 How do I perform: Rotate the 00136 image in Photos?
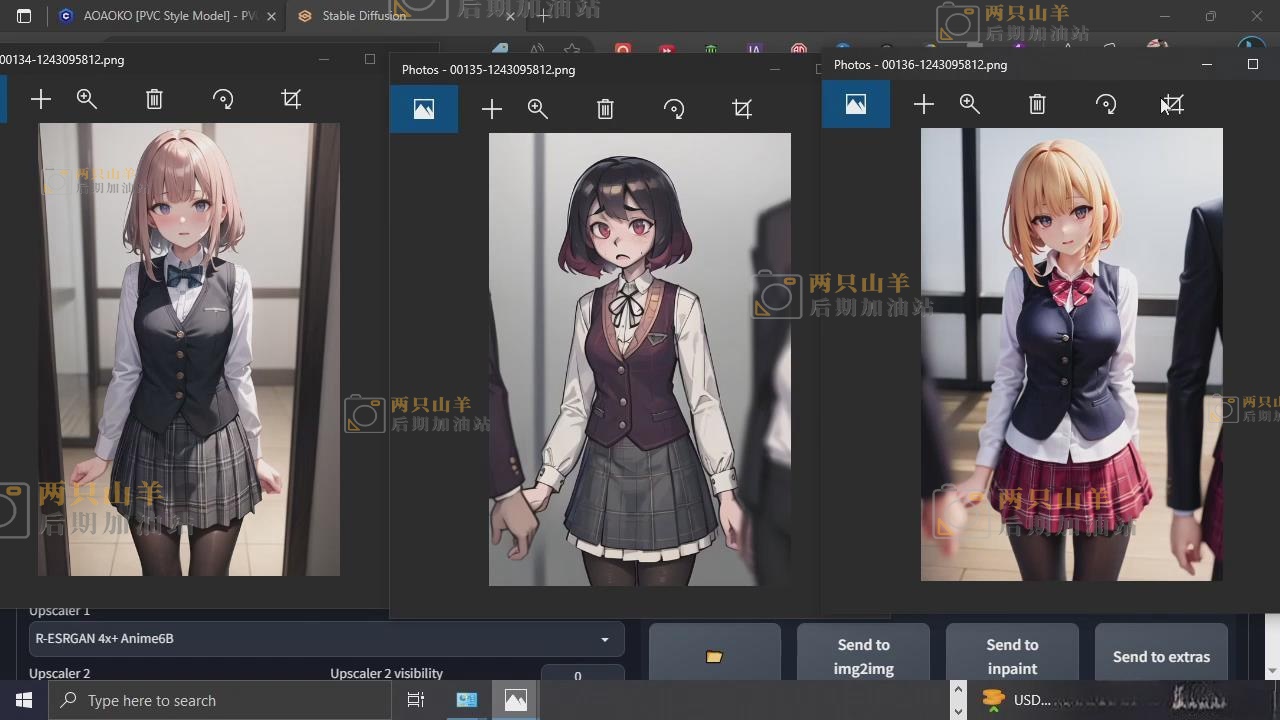tap(1106, 104)
